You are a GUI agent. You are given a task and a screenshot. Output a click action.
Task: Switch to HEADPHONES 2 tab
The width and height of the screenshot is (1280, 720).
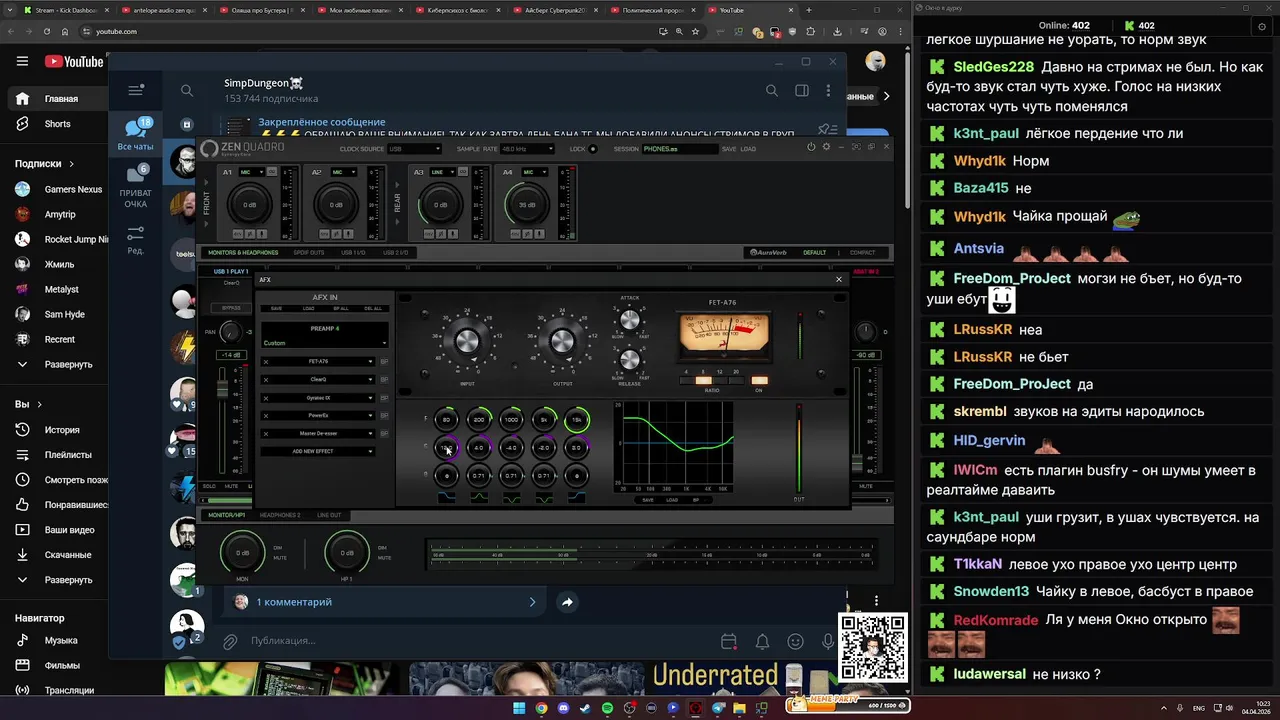pos(280,515)
